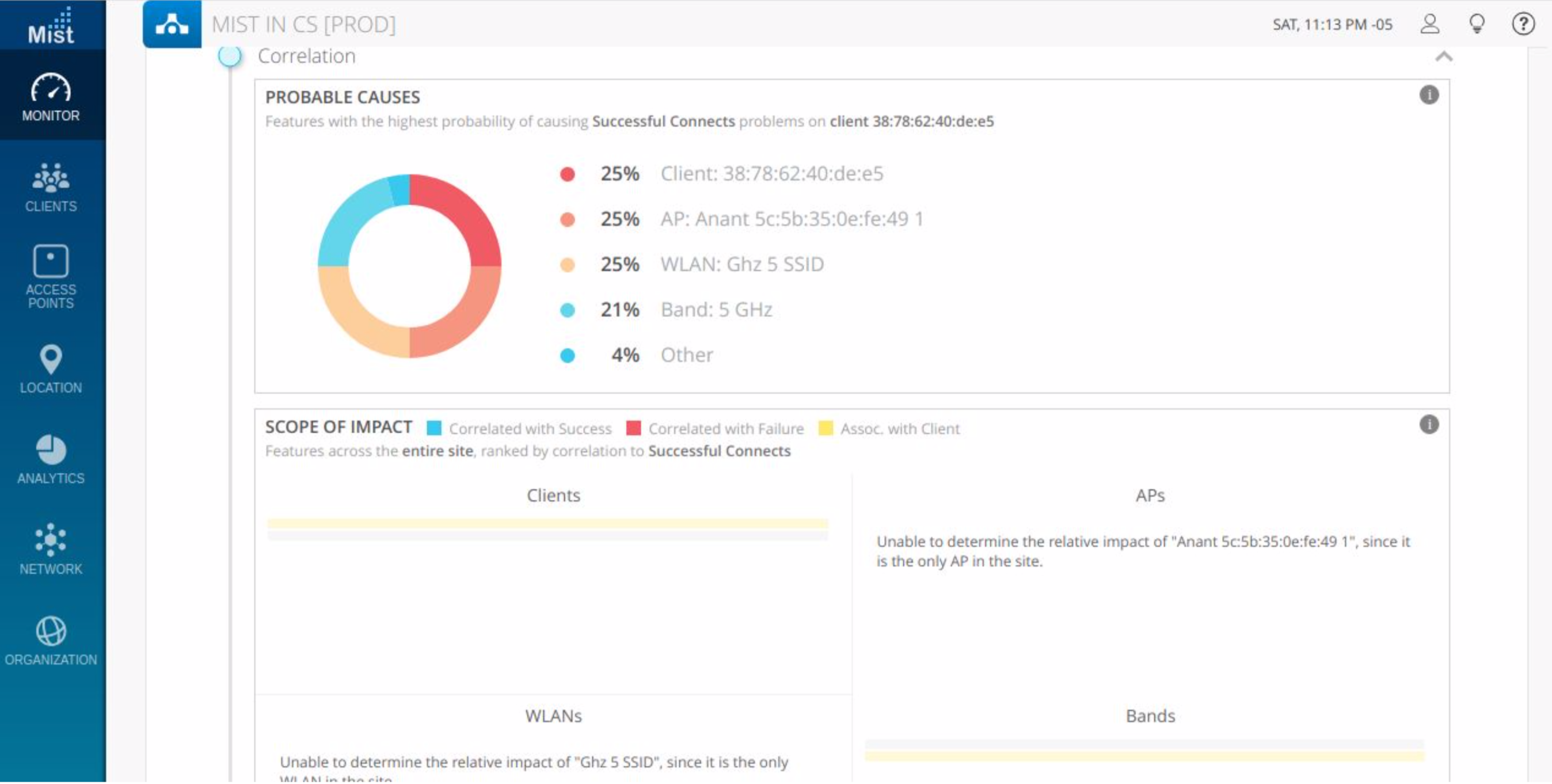
Task: Click the red Client 38:78:62:40:de:e5 legend dot
Action: 567,175
